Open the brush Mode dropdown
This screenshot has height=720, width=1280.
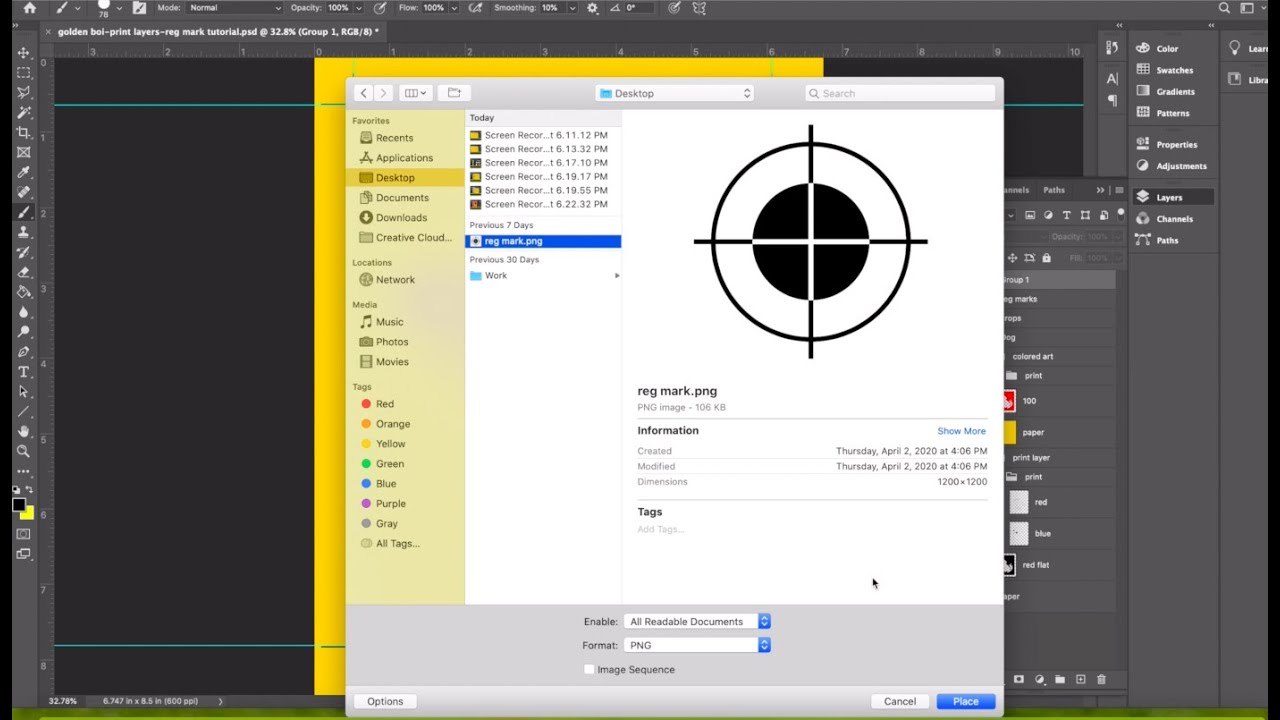[235, 8]
